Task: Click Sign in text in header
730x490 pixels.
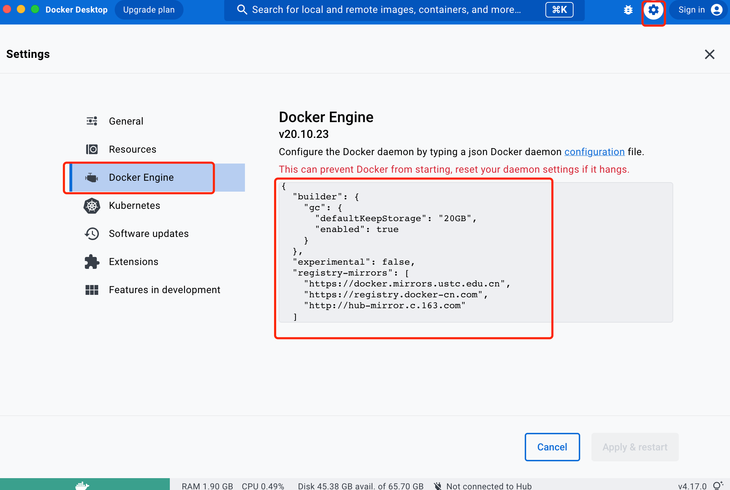Action: (691, 10)
